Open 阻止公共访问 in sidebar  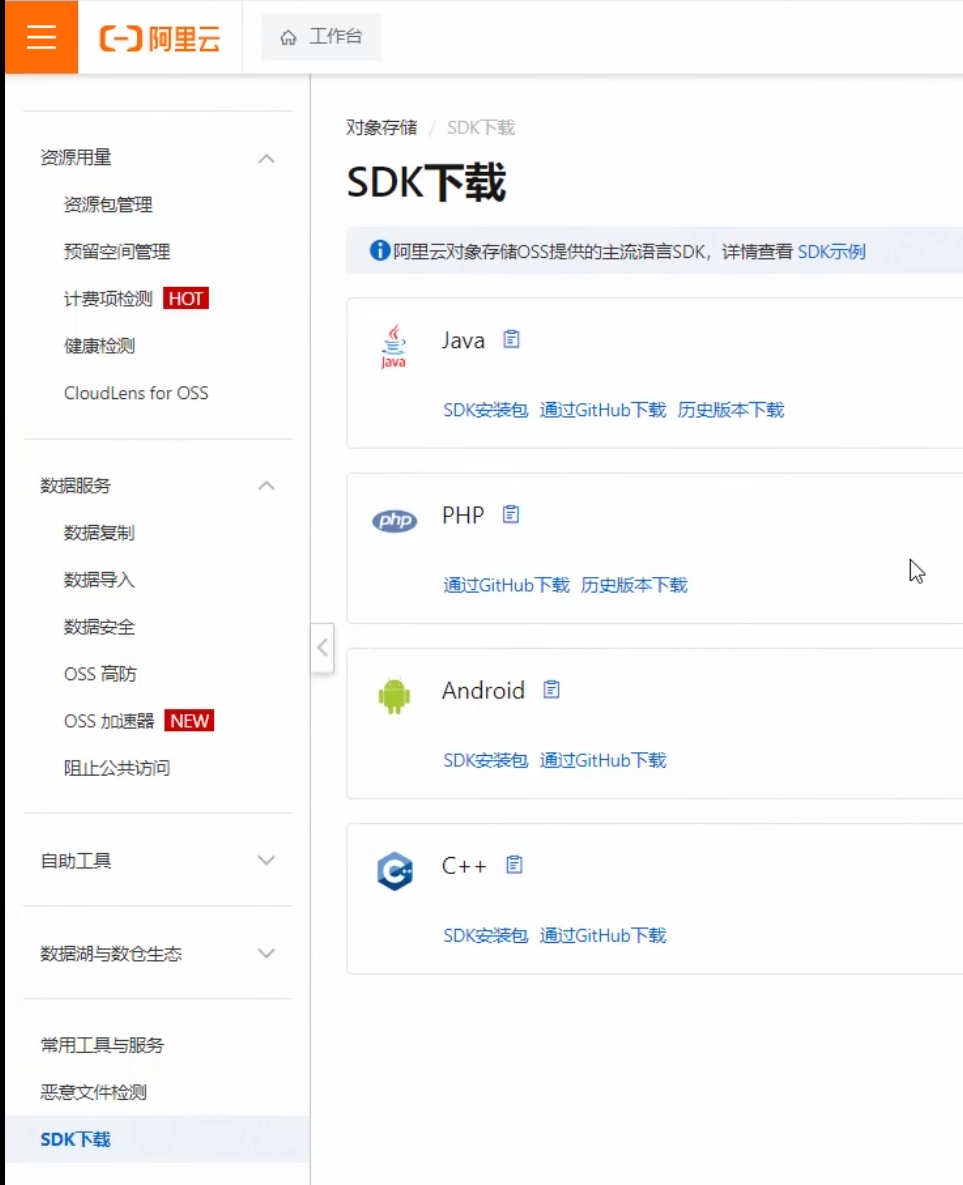tap(117, 768)
